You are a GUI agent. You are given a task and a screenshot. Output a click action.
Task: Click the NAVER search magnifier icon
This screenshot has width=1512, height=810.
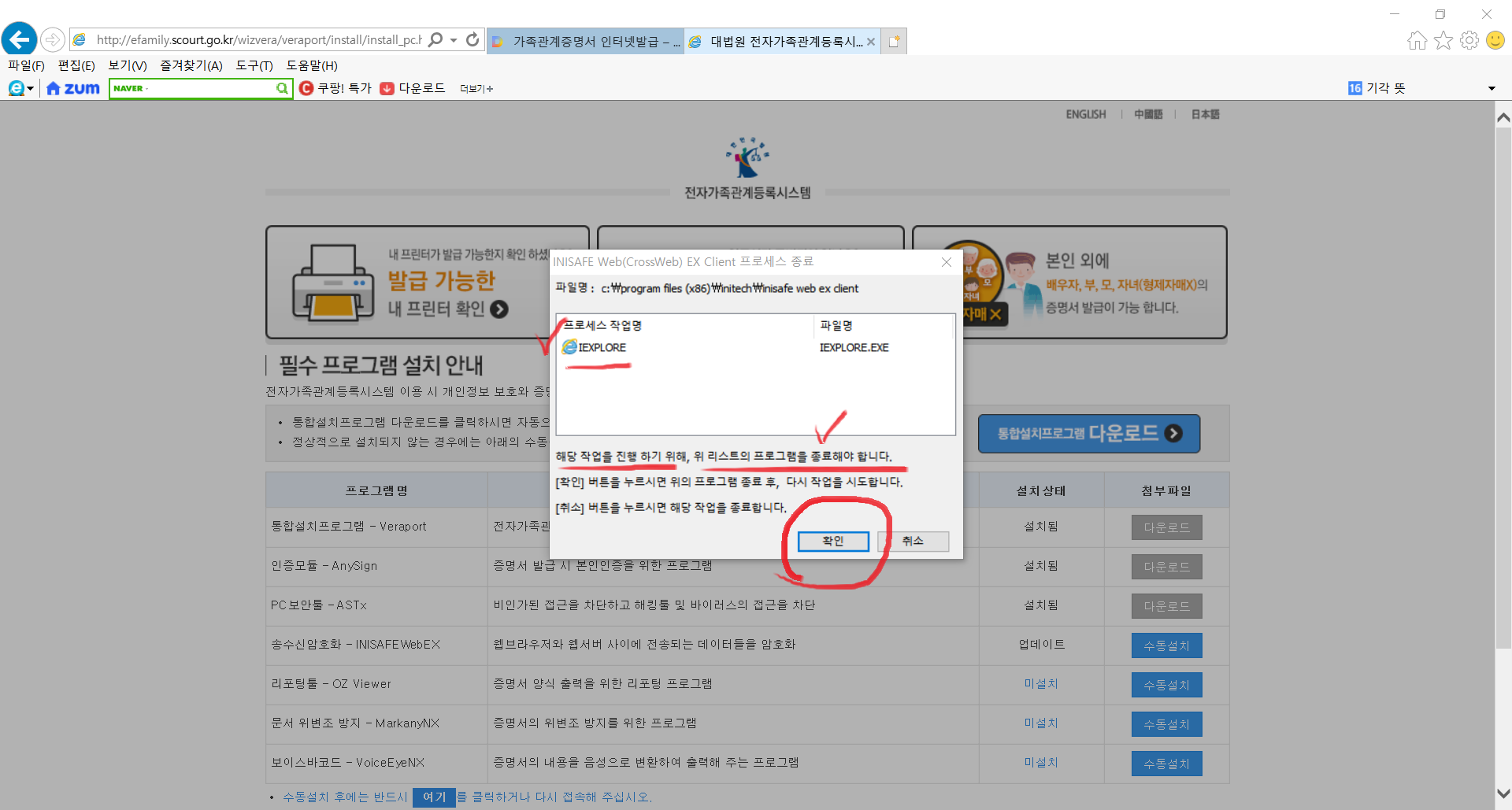283,88
